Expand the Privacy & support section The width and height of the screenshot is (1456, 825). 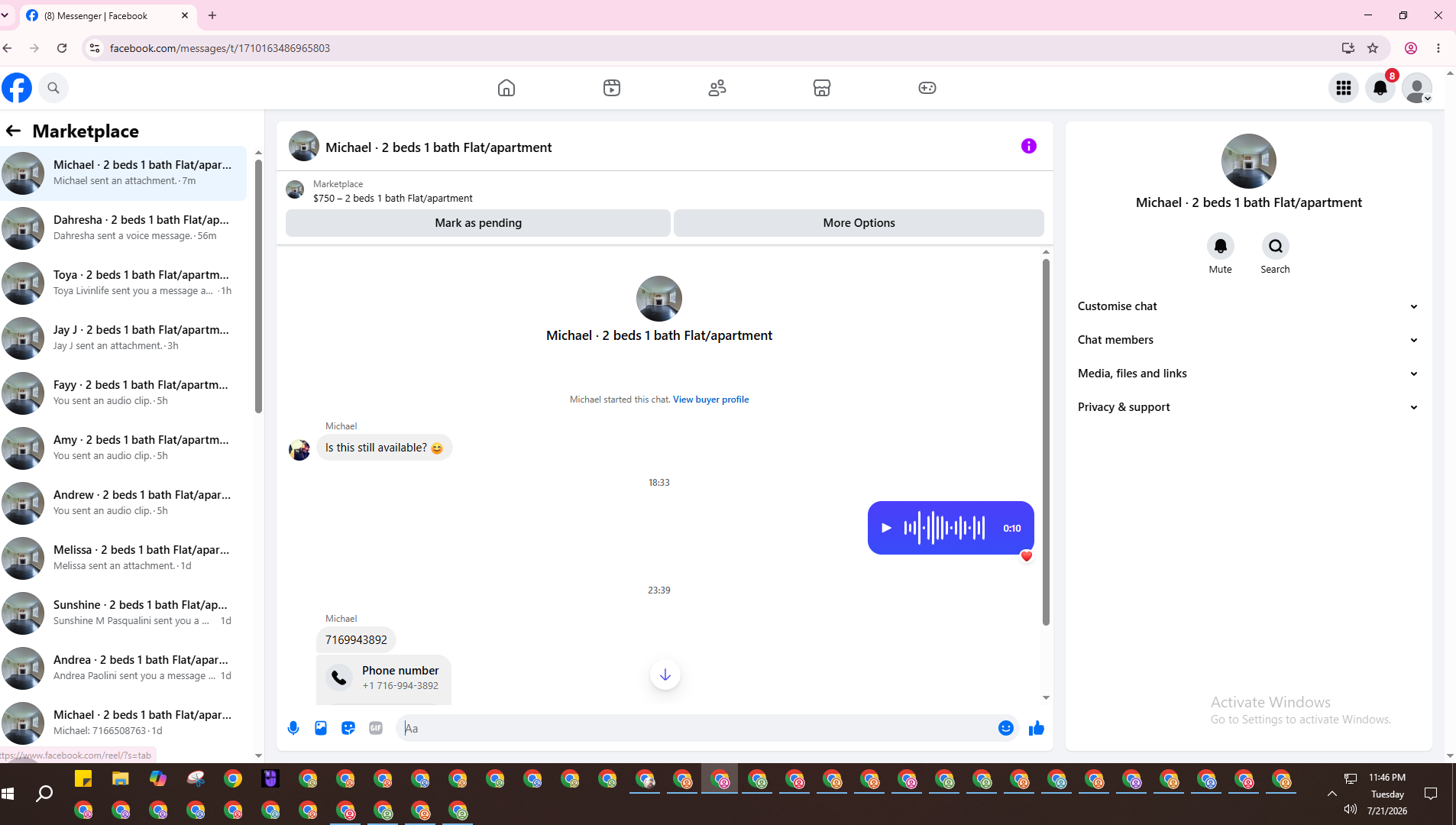tap(1249, 407)
